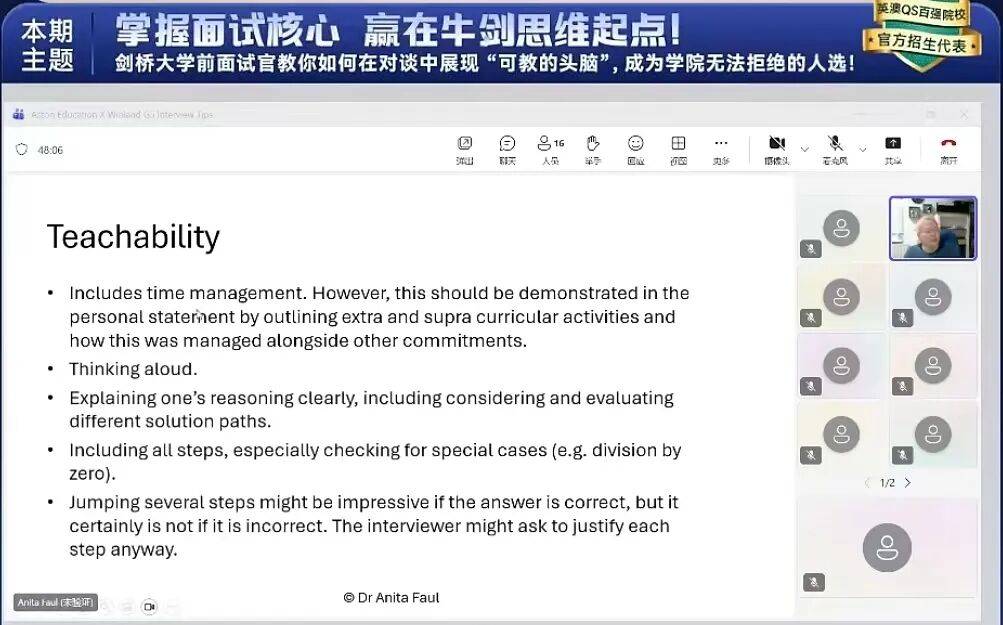Select the participant avatar left of speaker video
Viewport: 1003px width, 625px height.
841,228
